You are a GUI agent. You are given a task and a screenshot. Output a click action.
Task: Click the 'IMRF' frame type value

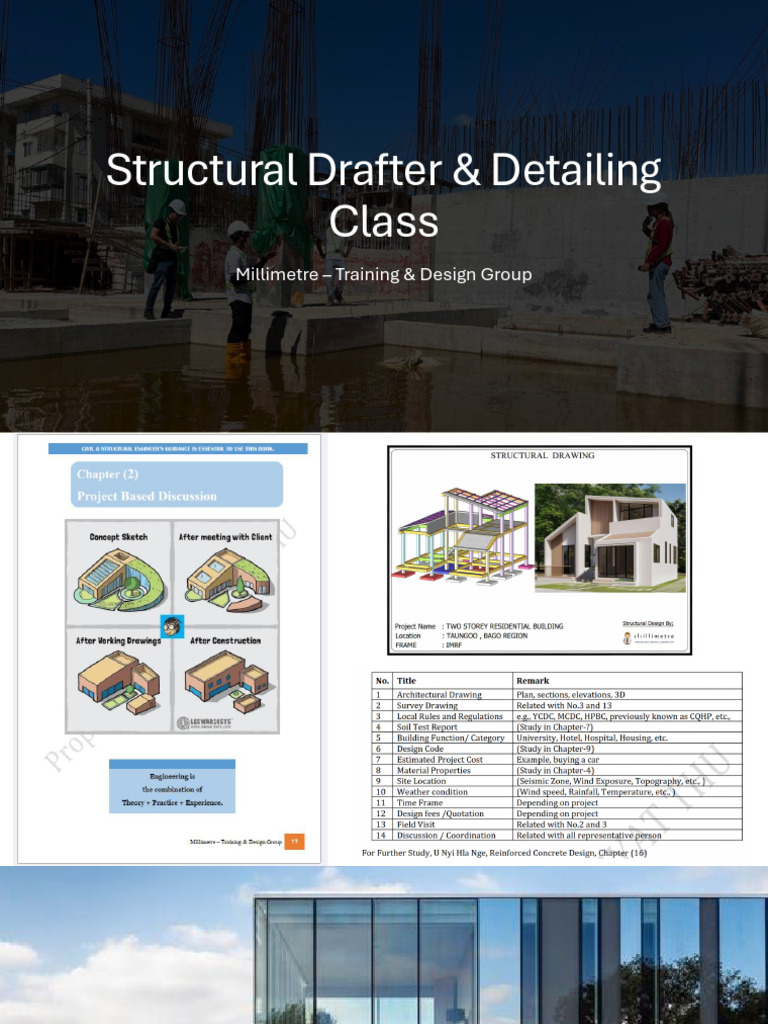[455, 645]
